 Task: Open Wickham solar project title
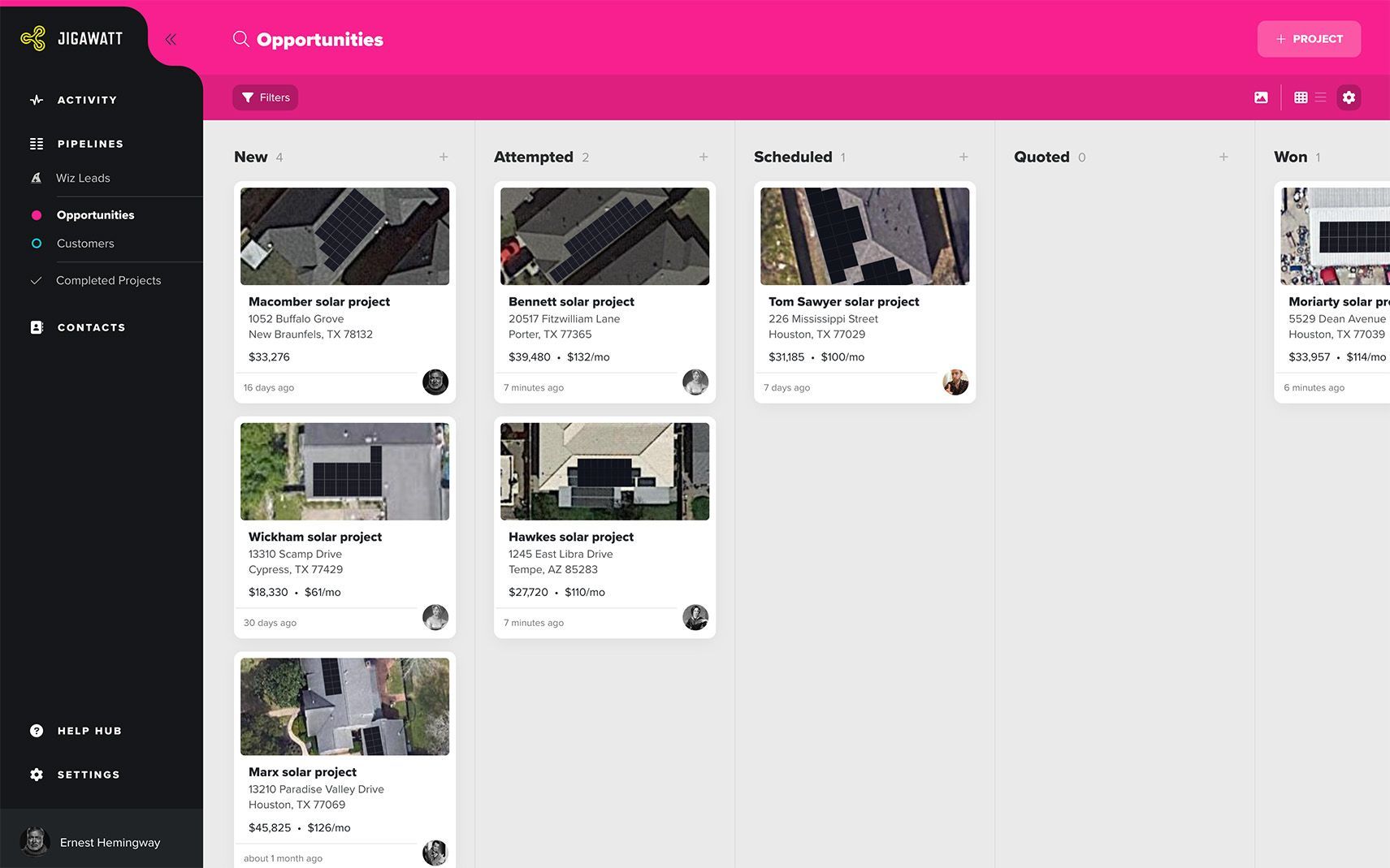(315, 537)
